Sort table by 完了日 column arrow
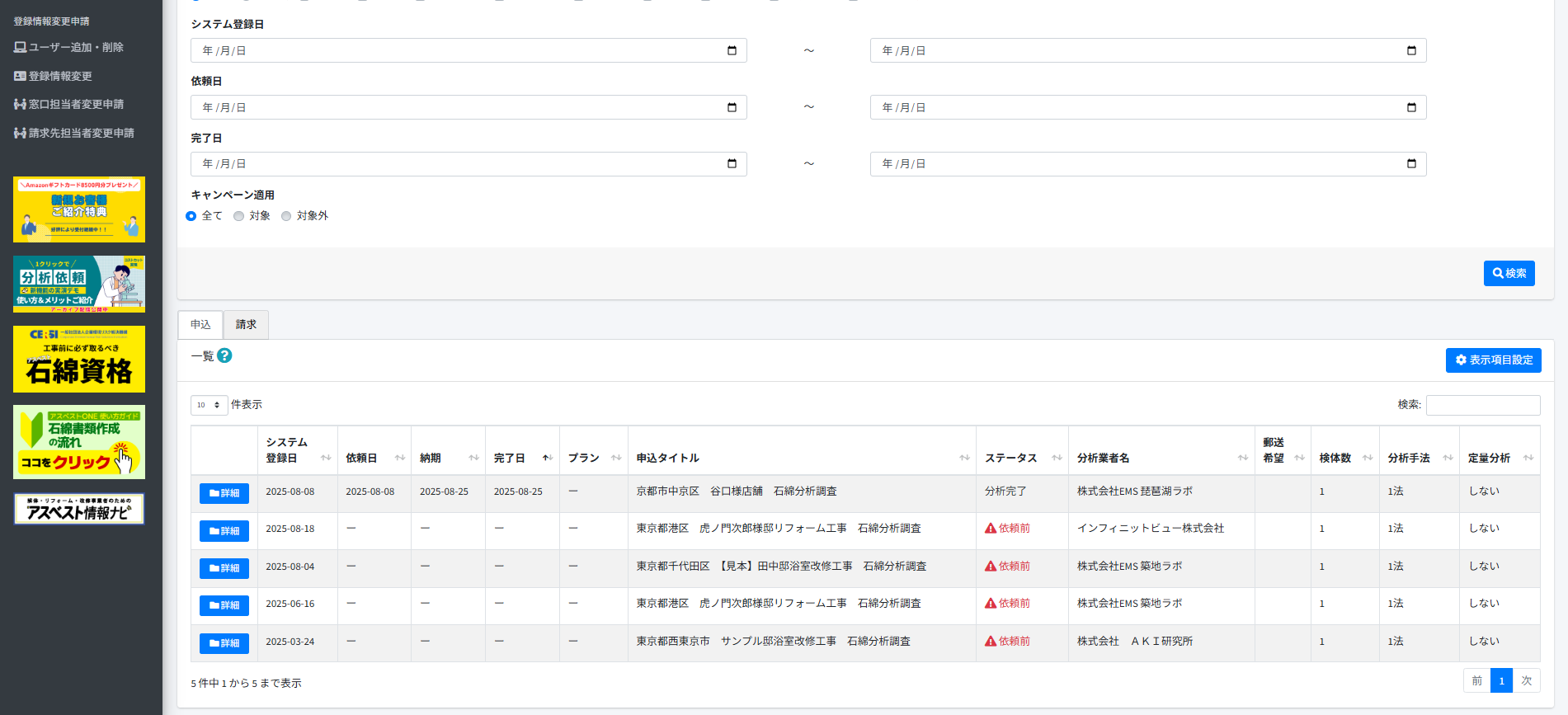Image resolution: width=1568 pixels, height=715 pixels. point(546,458)
